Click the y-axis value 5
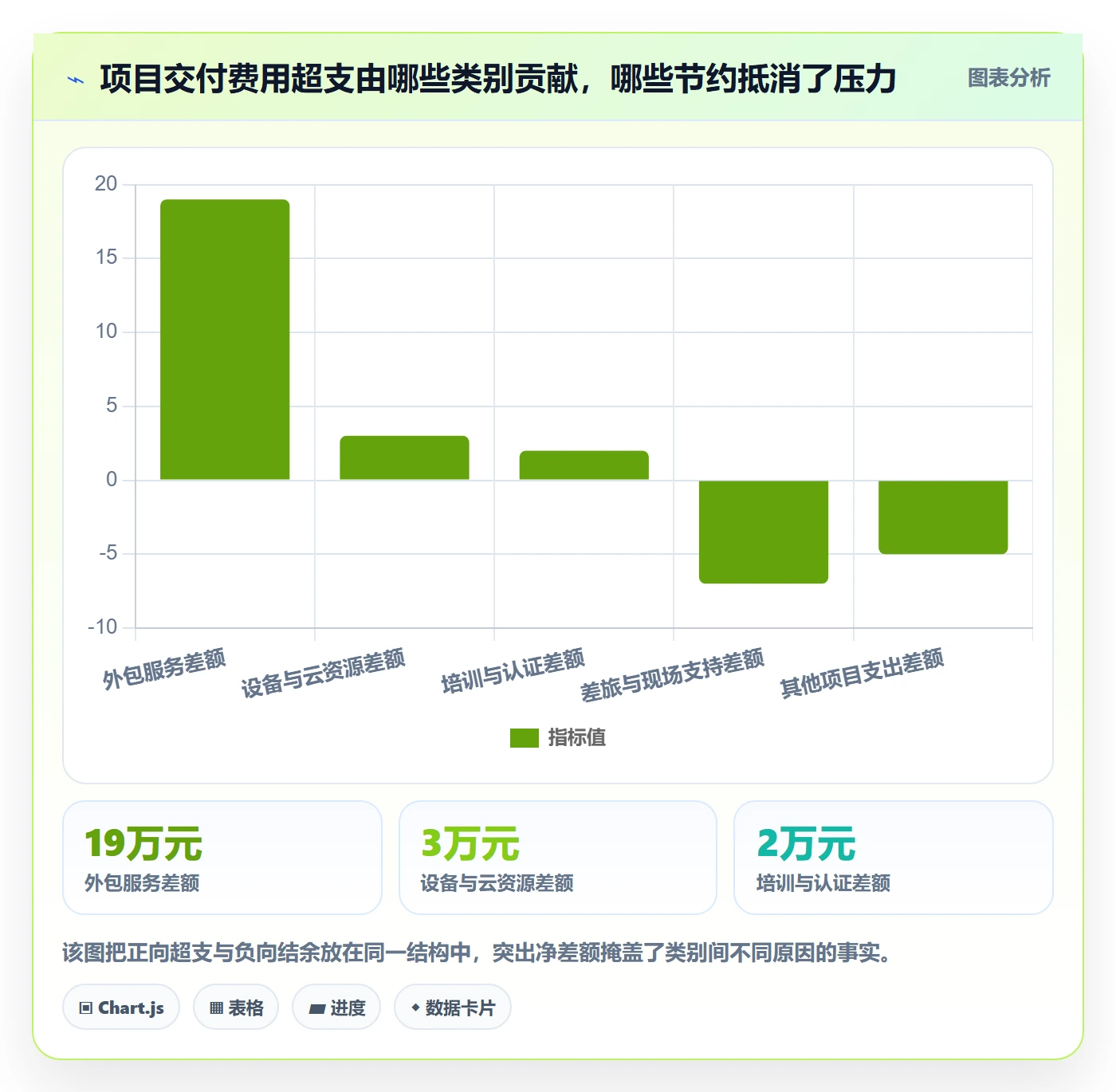 pos(112,406)
